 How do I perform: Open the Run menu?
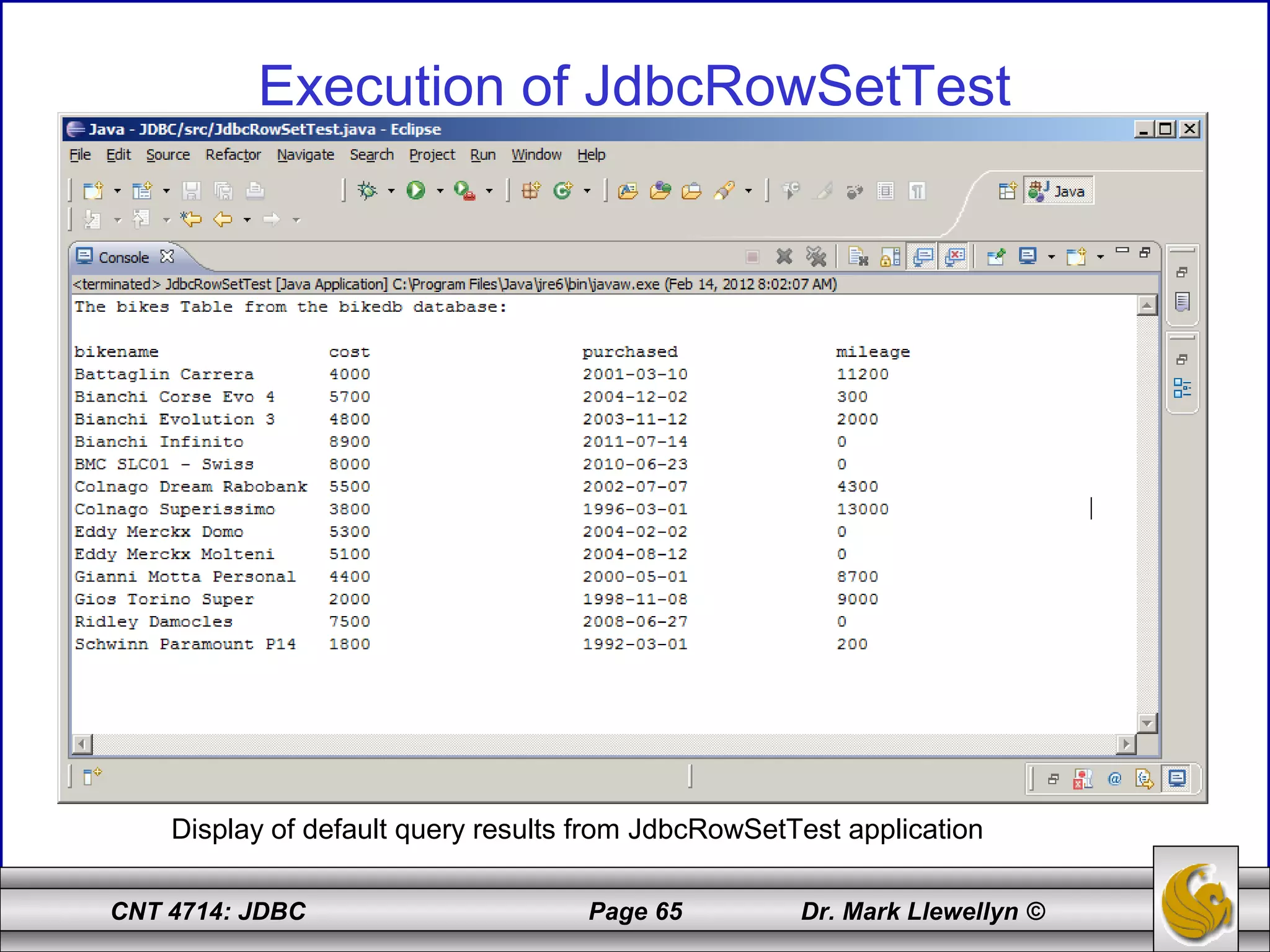[483, 155]
